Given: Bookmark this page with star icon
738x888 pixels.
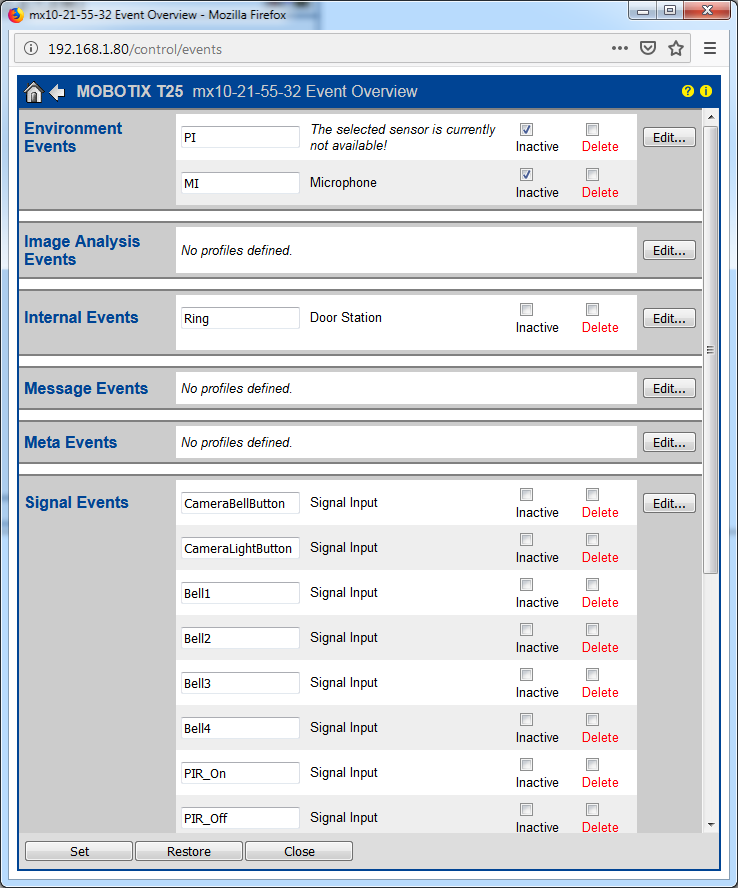Looking at the screenshot, I should 676,48.
